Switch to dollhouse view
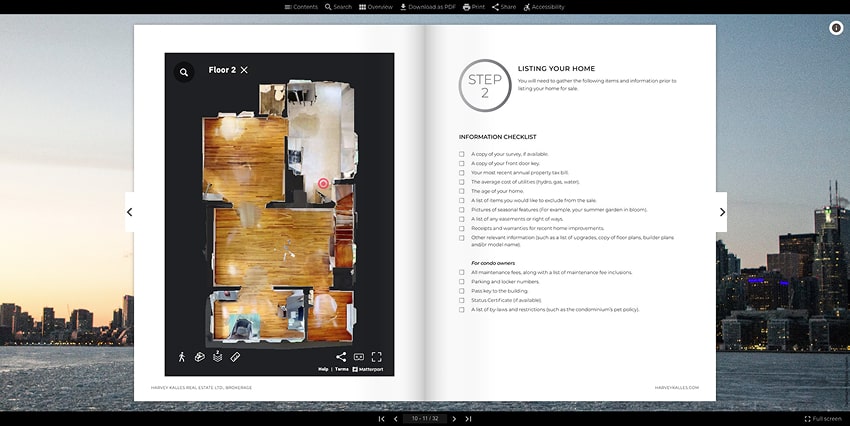Screen dimensions: 850x426 click(x=199, y=357)
